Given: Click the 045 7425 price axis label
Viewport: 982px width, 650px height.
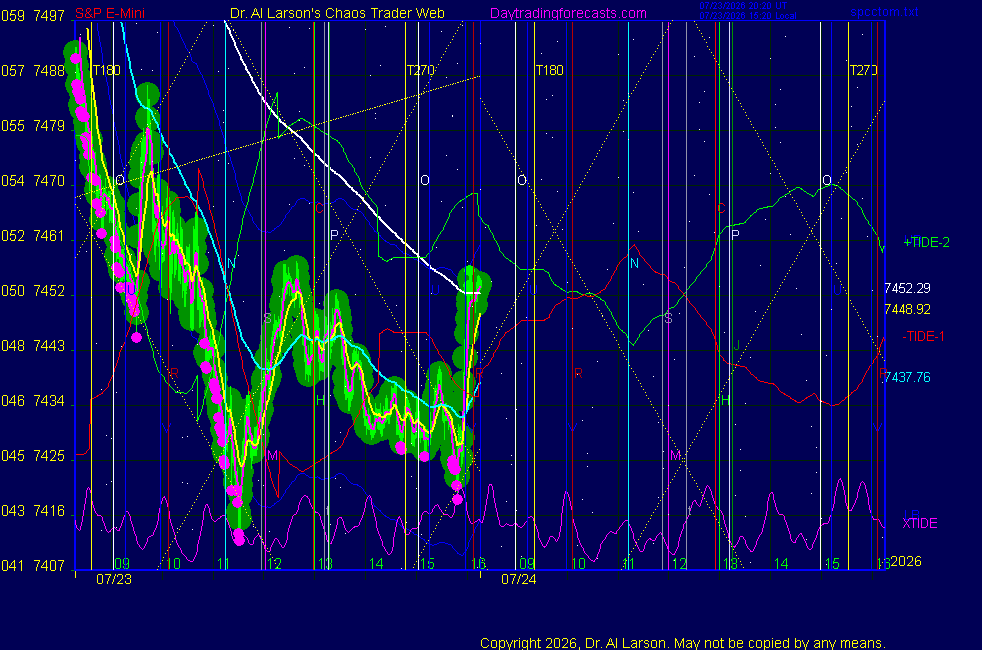Looking at the screenshot, I should 33,456.
